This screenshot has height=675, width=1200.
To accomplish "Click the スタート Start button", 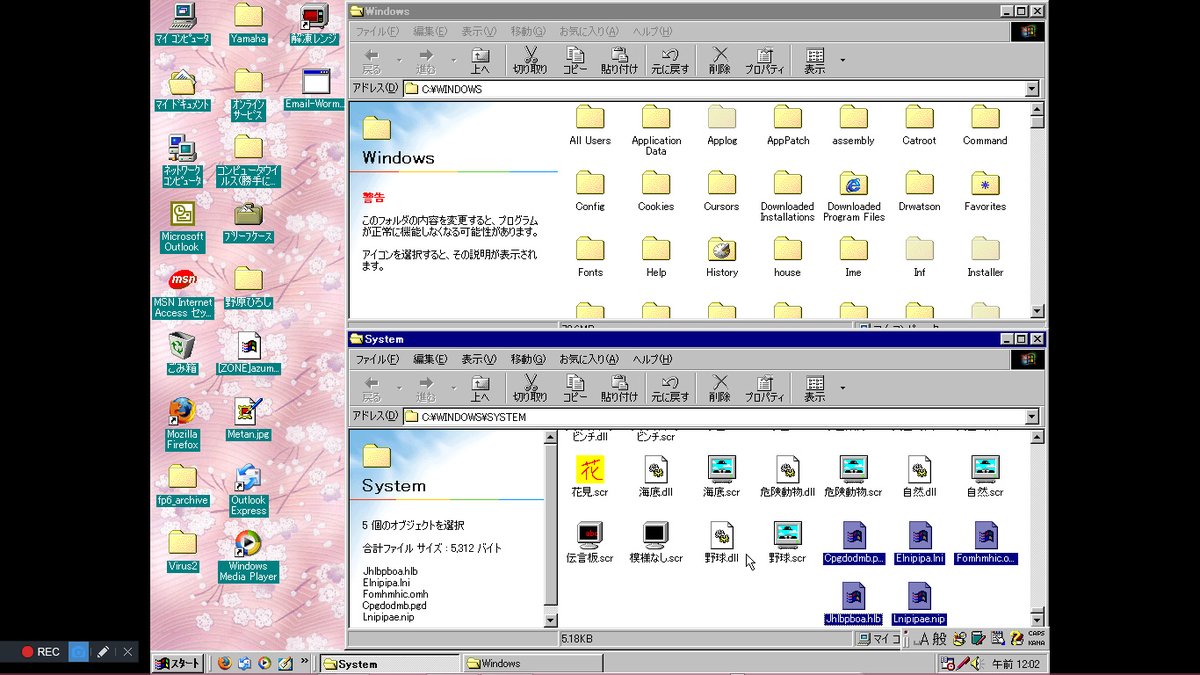I will [x=178, y=663].
